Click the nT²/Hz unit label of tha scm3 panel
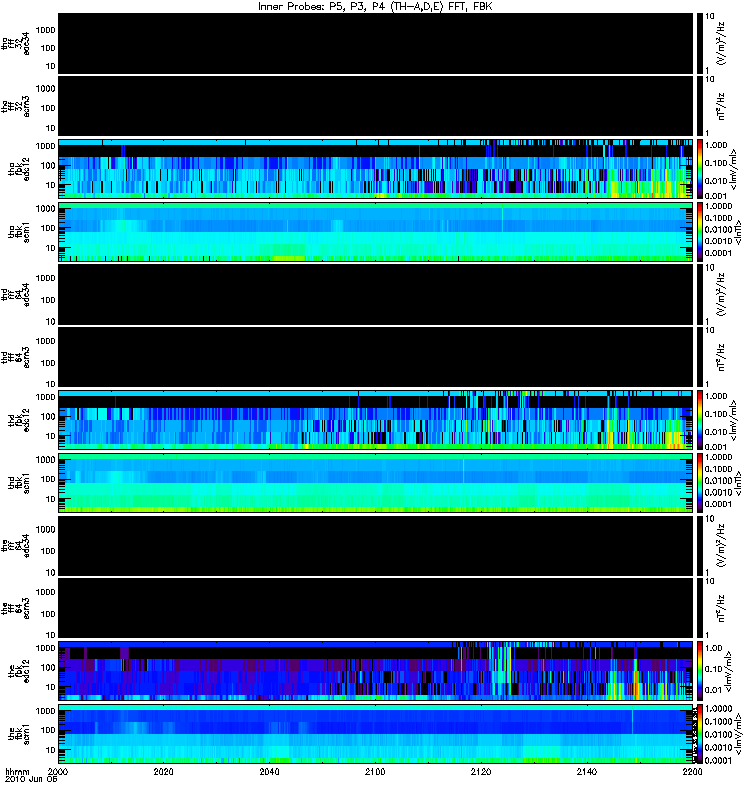Image resolution: width=750 pixels, height=800 pixels. point(721,106)
